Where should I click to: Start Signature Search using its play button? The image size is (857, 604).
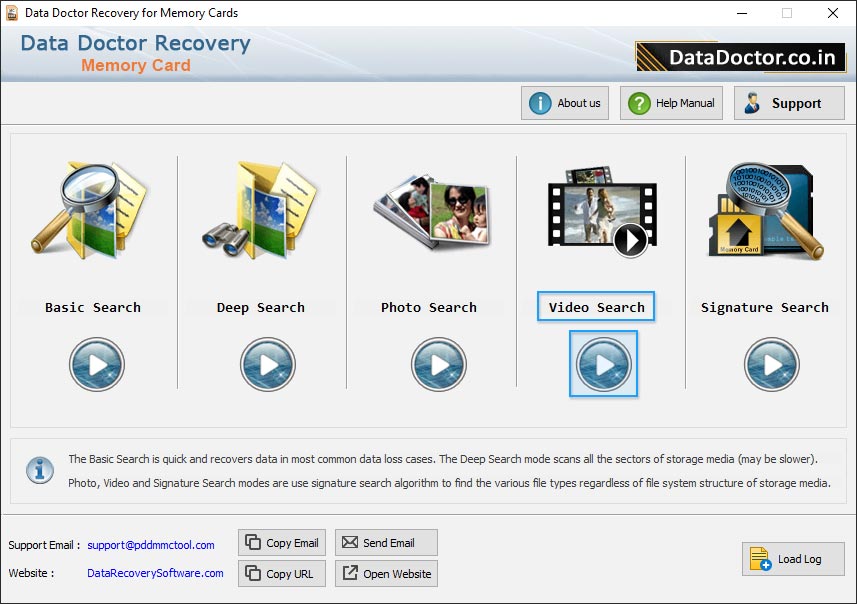pos(771,364)
